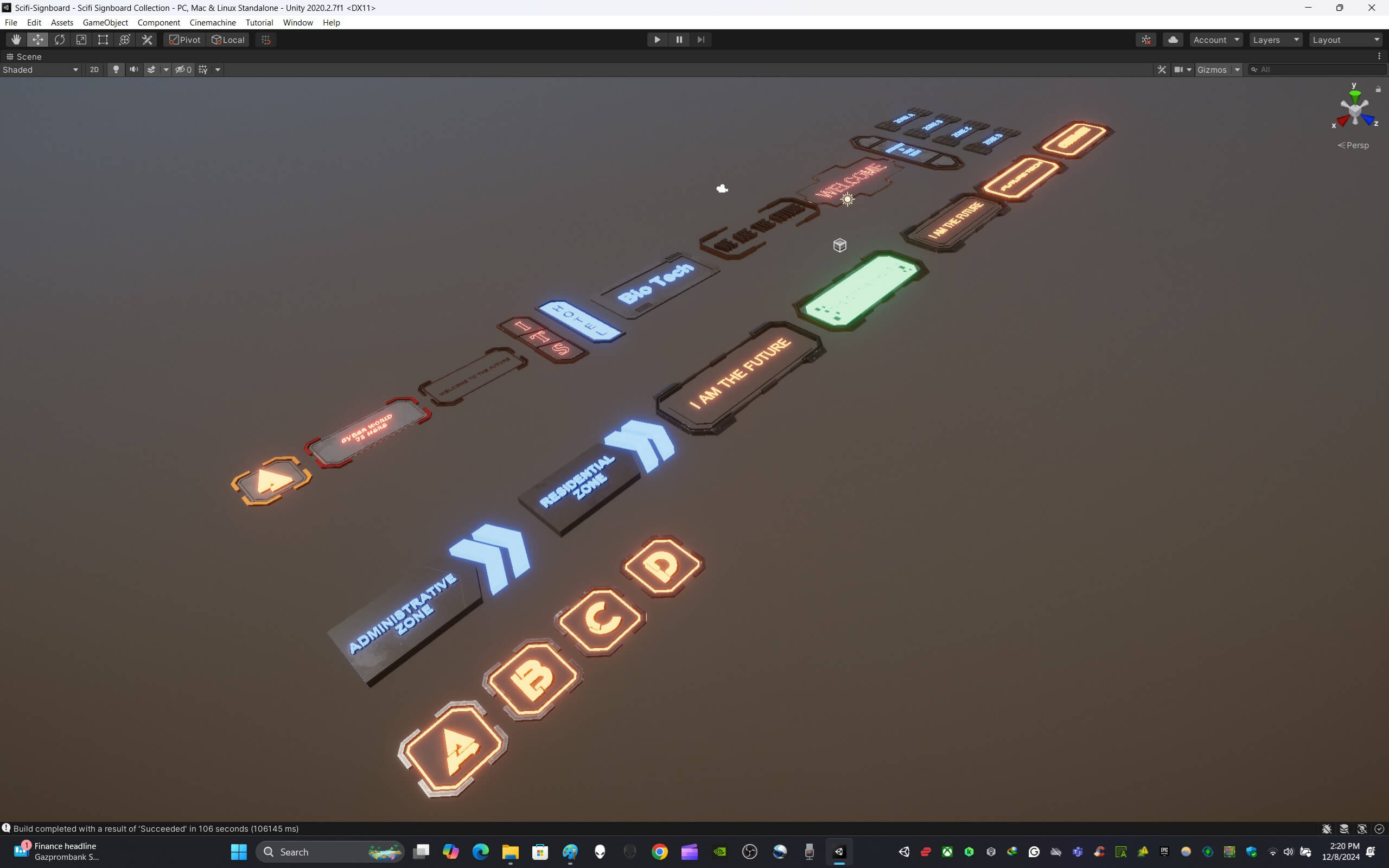Click the cube gizmo icon in scene
Viewport: 1389px width, 868px height.
pos(840,245)
